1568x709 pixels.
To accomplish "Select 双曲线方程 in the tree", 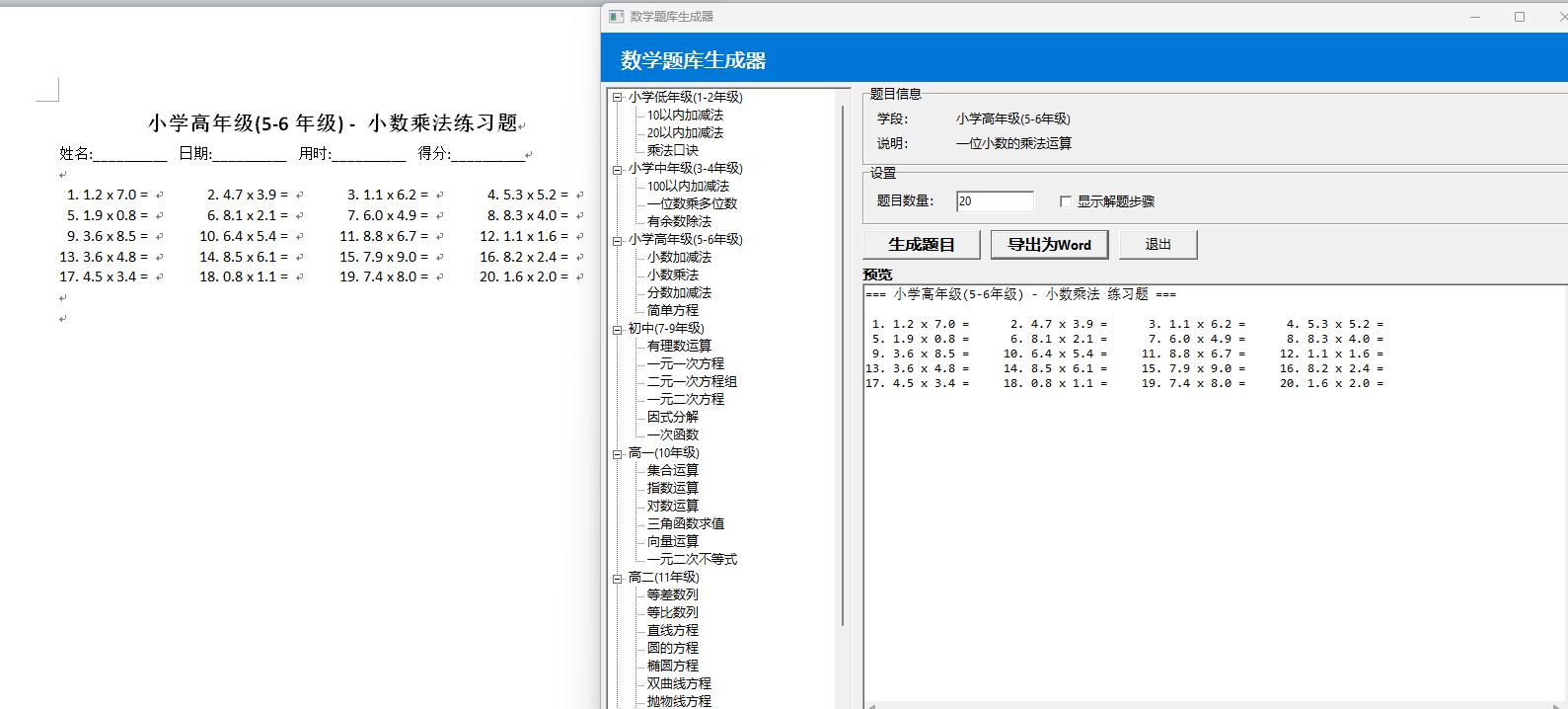I will pos(679,684).
